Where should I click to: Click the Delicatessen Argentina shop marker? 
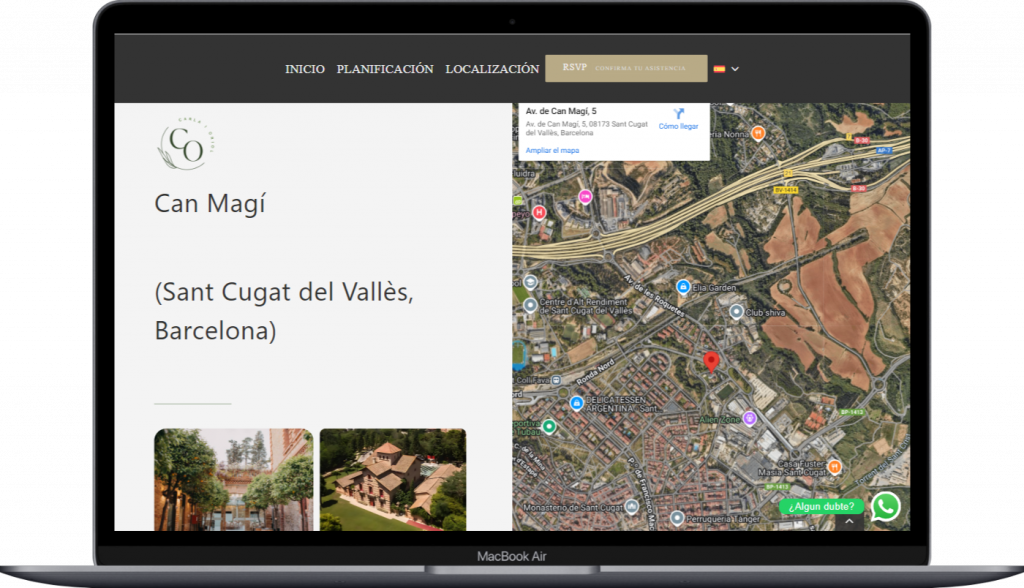tap(576, 403)
